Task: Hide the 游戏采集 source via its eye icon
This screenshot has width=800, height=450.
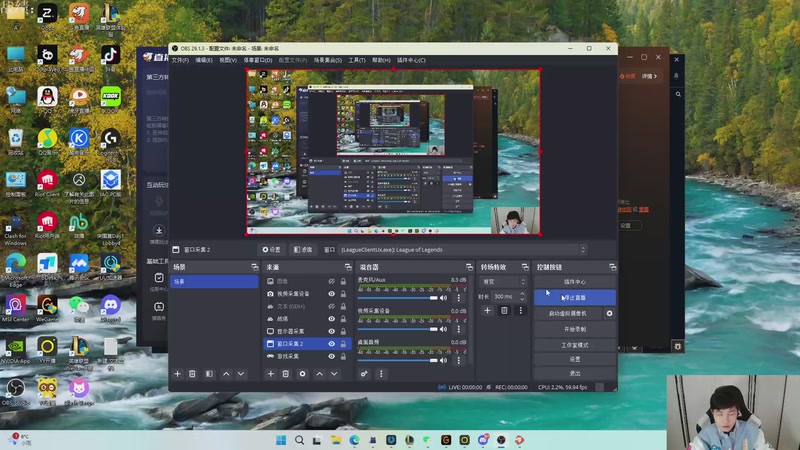Action: (332, 357)
